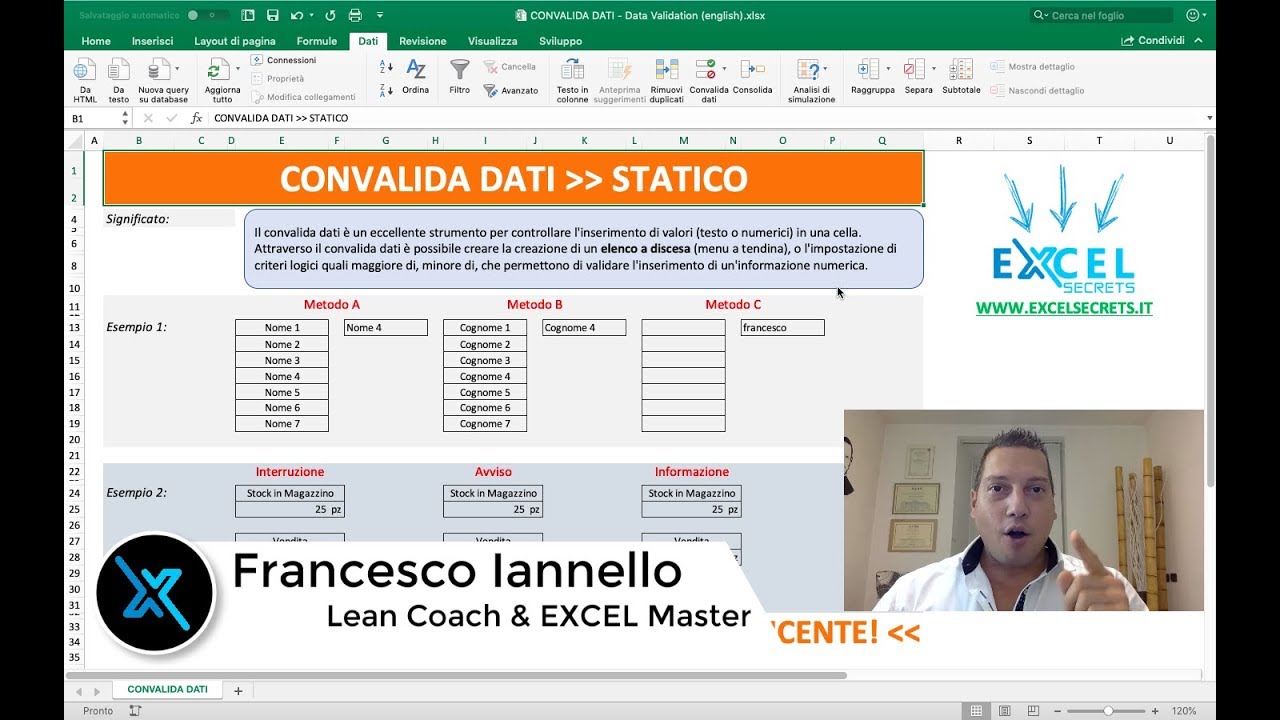Click the smiley feedback icon

pyautogui.click(x=1192, y=15)
